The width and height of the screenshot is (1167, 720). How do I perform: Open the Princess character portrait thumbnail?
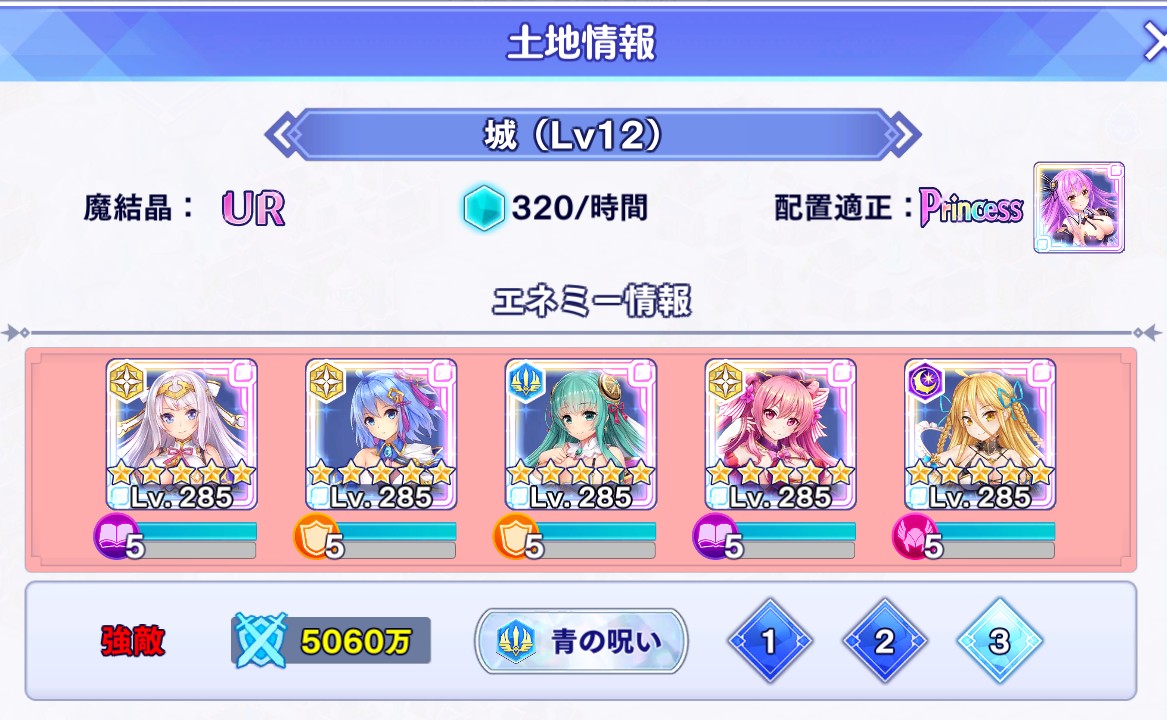tap(1078, 208)
